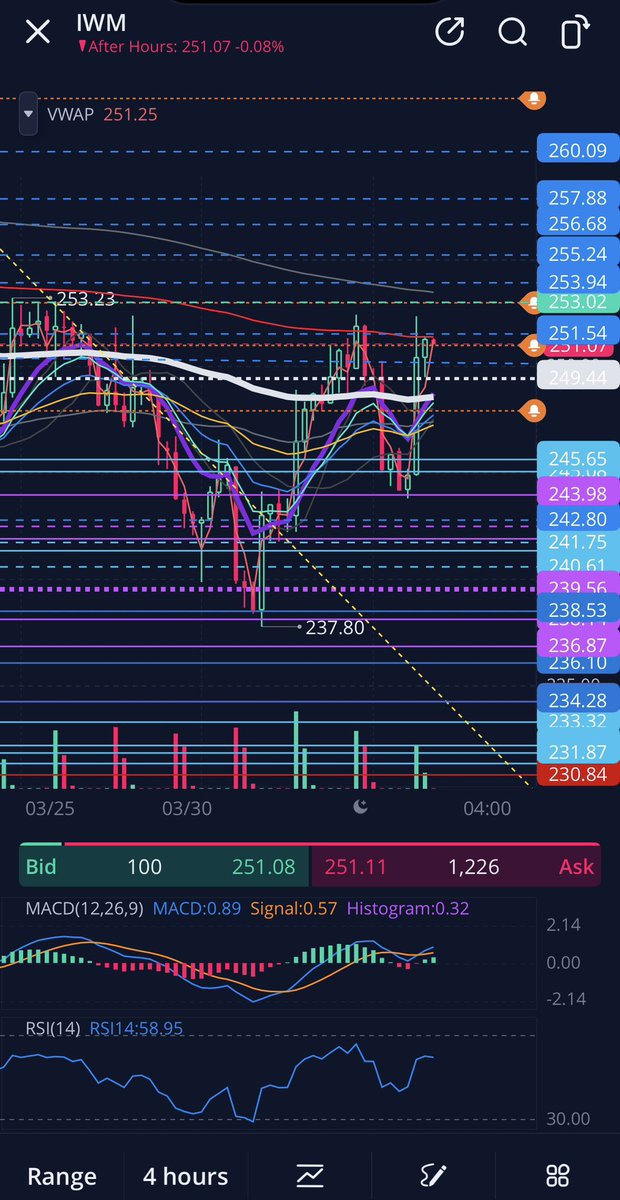The image size is (620, 1200).
Task: Select the 260.09 price level label
Action: tap(578, 151)
